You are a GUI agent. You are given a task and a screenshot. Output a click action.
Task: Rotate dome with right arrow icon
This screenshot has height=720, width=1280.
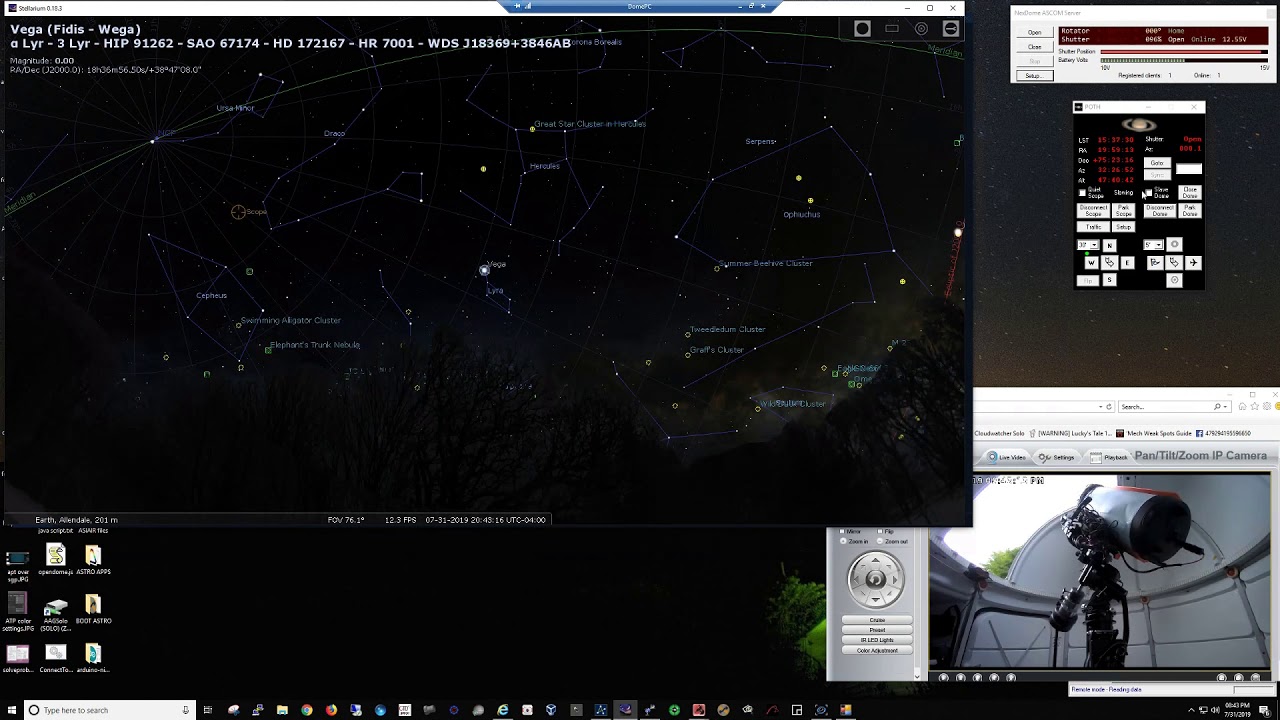coord(1193,262)
